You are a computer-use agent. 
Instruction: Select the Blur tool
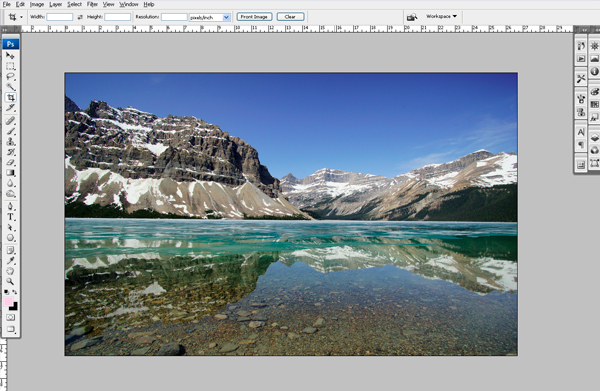10,183
